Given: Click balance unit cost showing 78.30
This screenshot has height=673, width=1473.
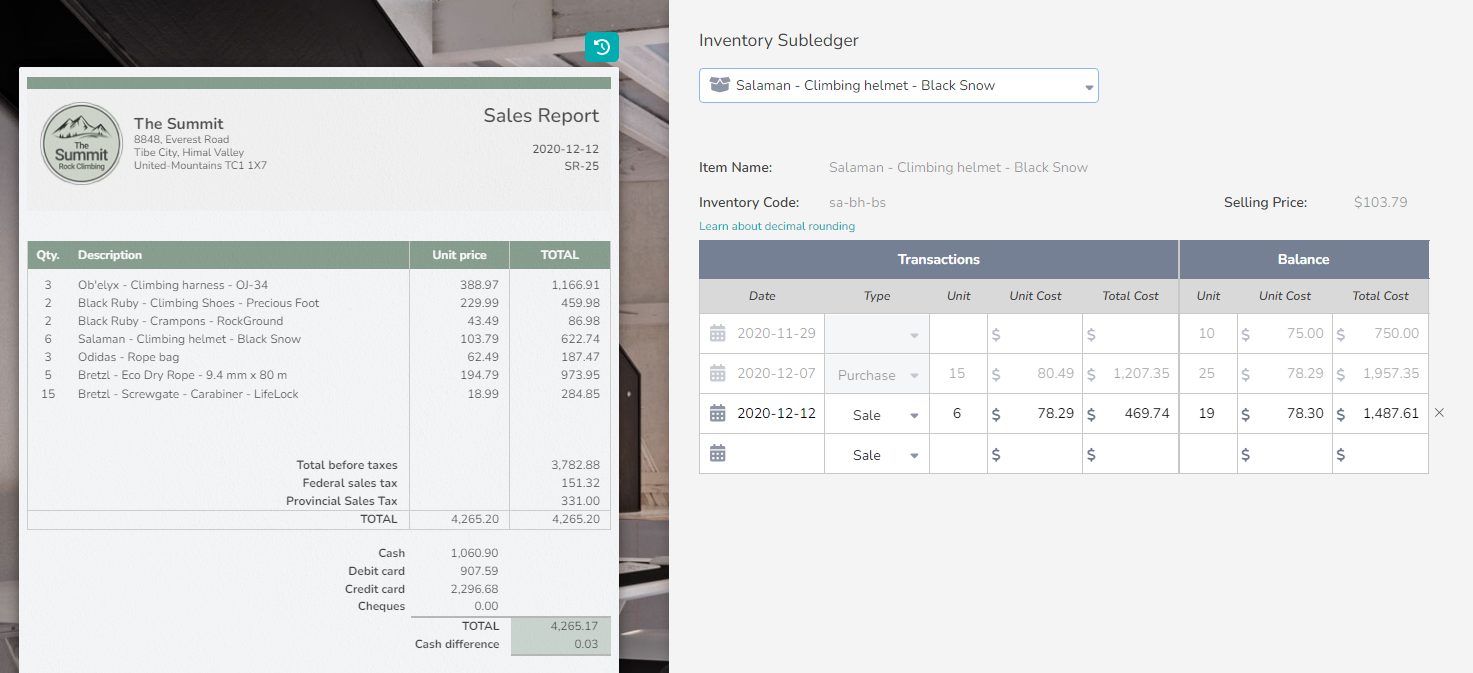Looking at the screenshot, I should click(x=1283, y=414).
